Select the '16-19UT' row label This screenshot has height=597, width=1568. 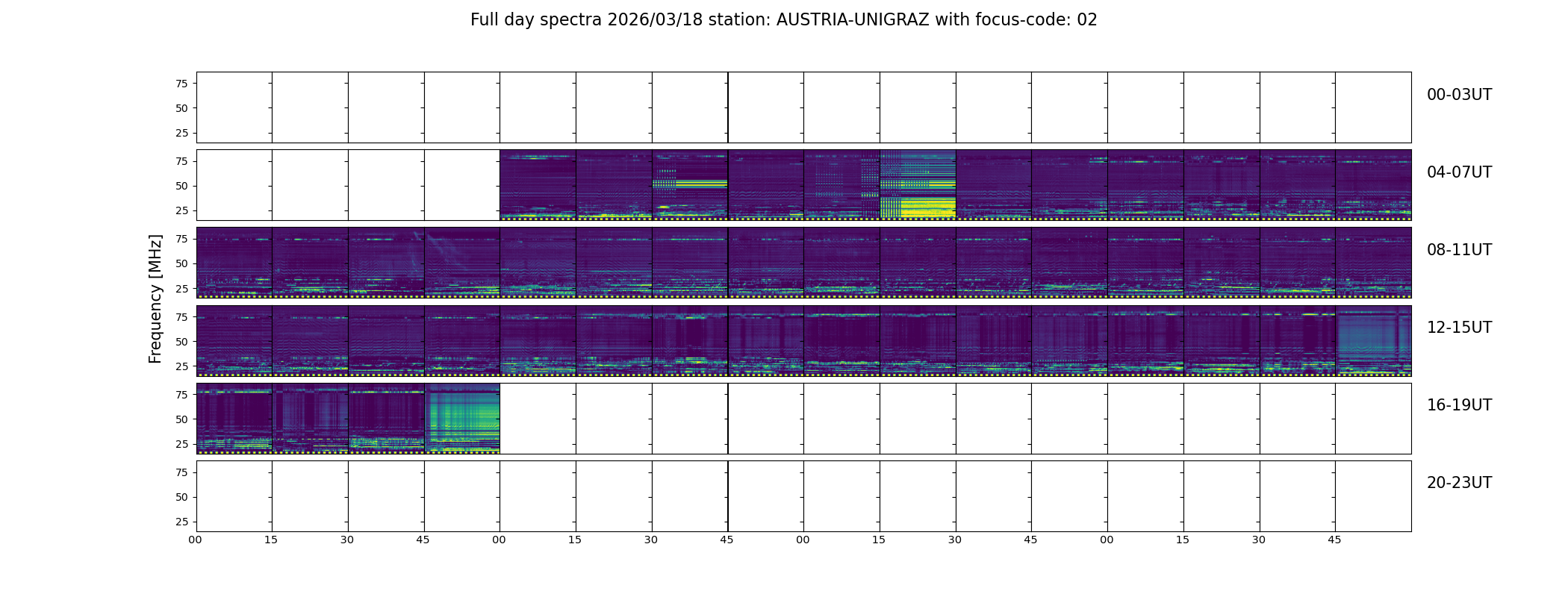(x=1459, y=405)
